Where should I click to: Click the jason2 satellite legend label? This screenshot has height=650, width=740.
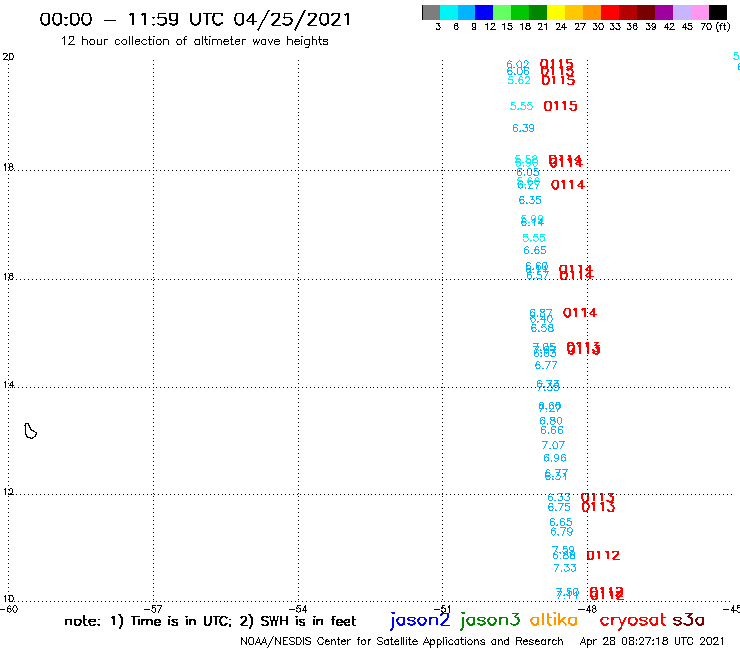click(420, 621)
